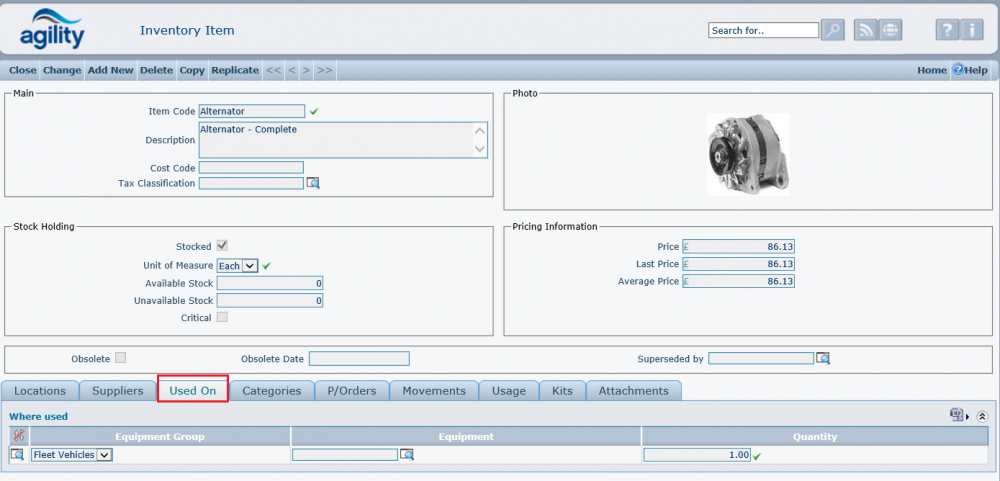The height and width of the screenshot is (481, 1000).
Task: Open Superseded by lookup icon
Action: click(x=823, y=358)
